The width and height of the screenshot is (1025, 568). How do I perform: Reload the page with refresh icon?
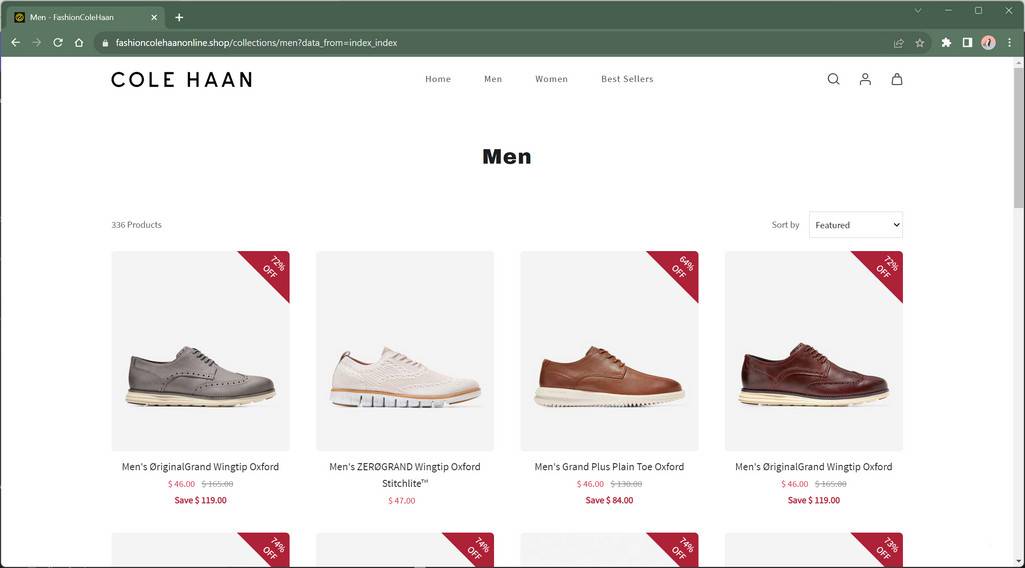click(58, 42)
